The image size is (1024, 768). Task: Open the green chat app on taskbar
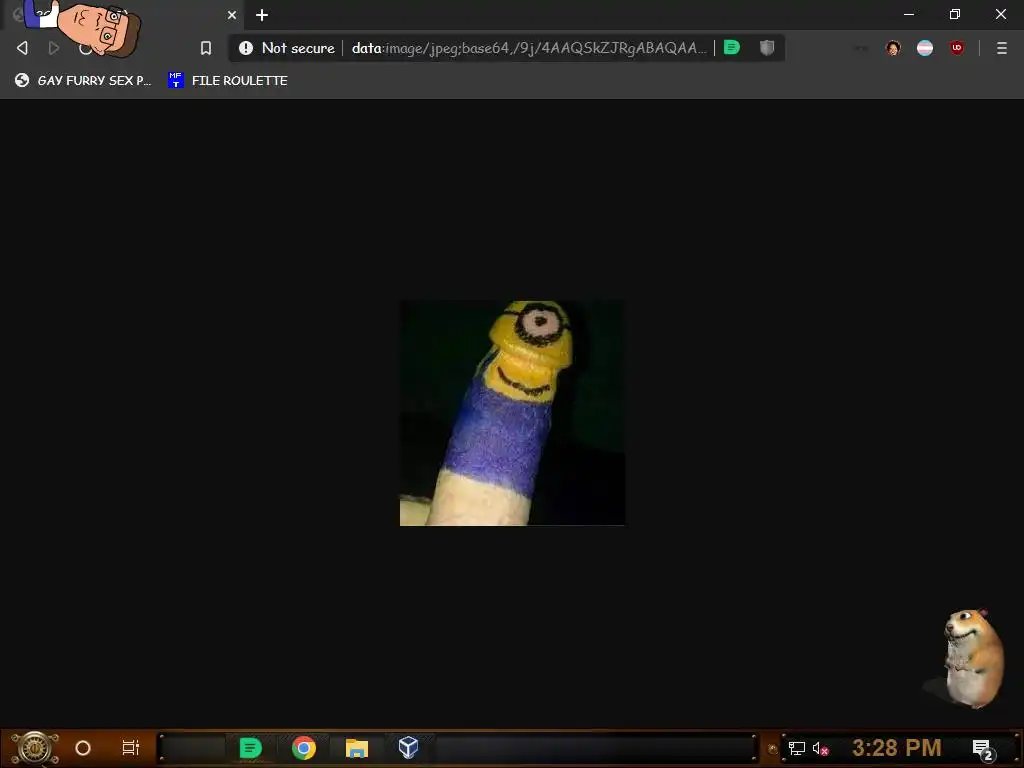(x=250, y=748)
